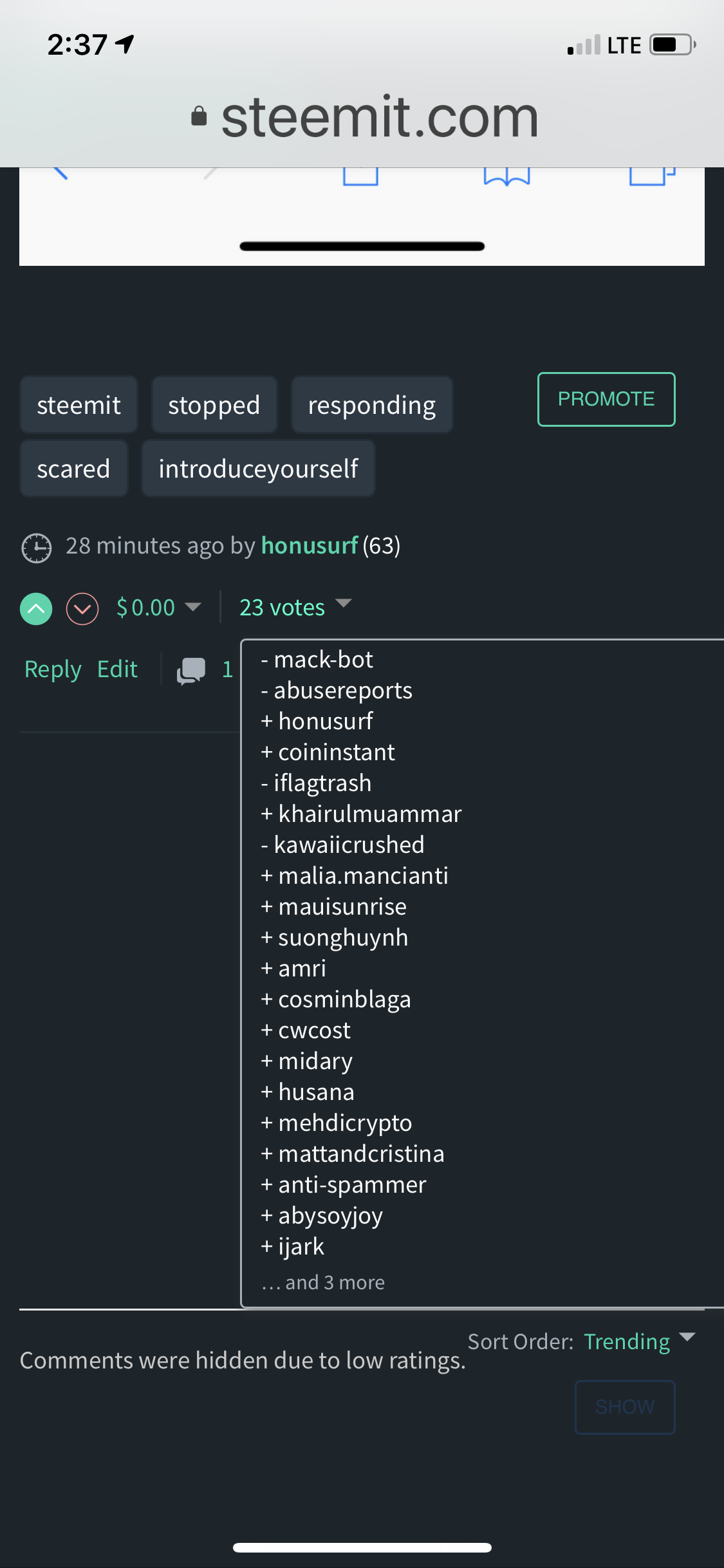Click the Reply link

[x=53, y=669]
